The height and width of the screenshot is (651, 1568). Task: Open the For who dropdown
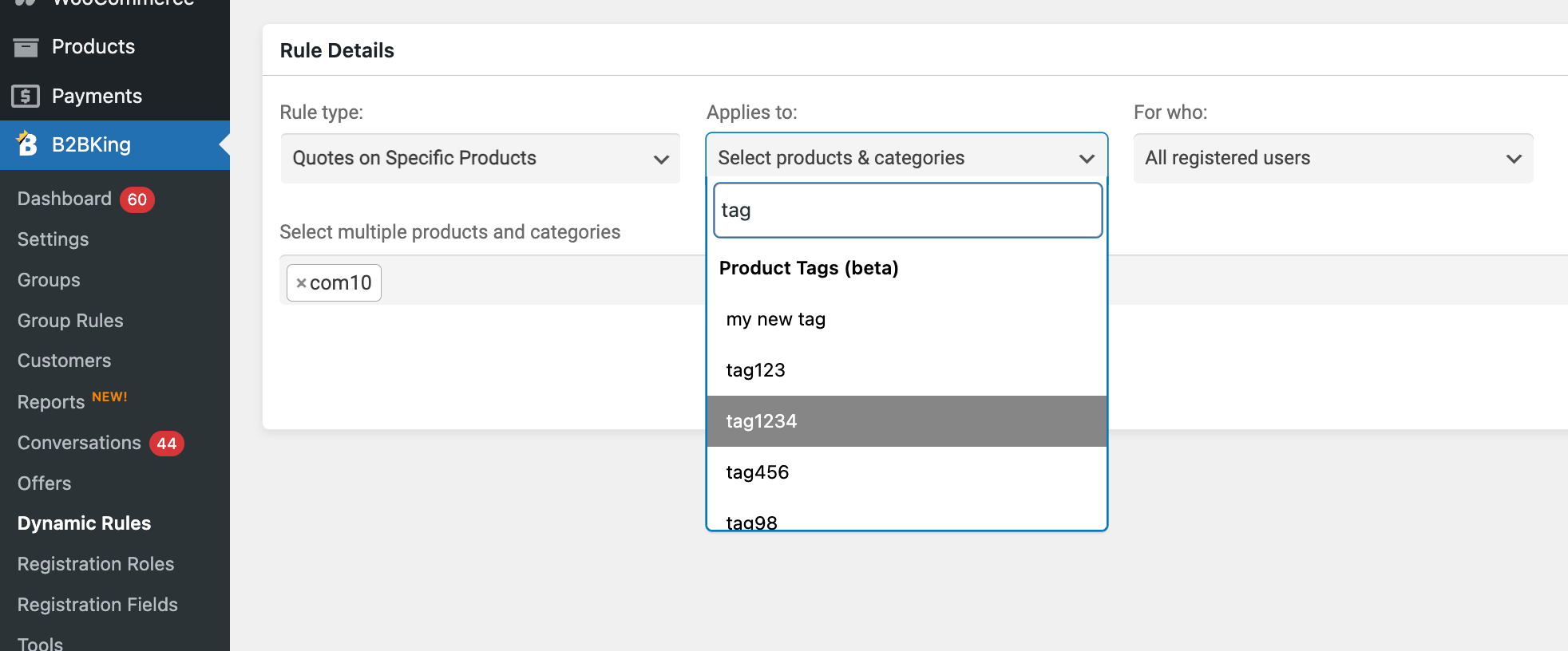(x=1333, y=158)
